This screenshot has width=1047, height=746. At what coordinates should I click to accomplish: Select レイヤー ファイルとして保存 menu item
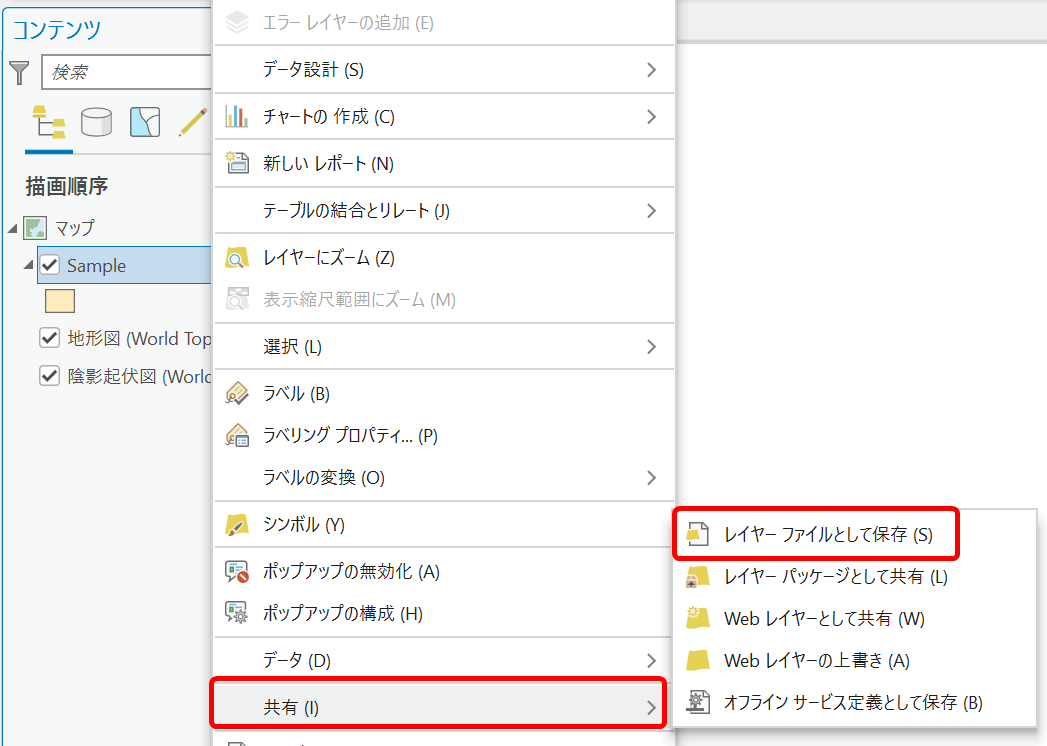click(x=827, y=535)
